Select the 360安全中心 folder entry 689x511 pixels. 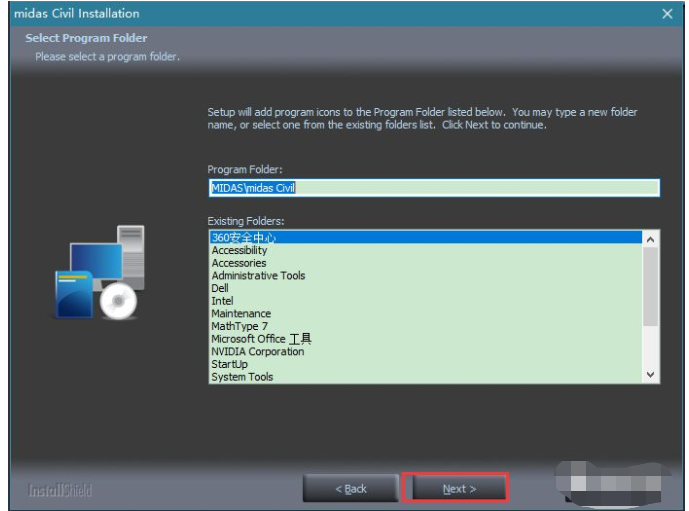[x=425, y=237]
